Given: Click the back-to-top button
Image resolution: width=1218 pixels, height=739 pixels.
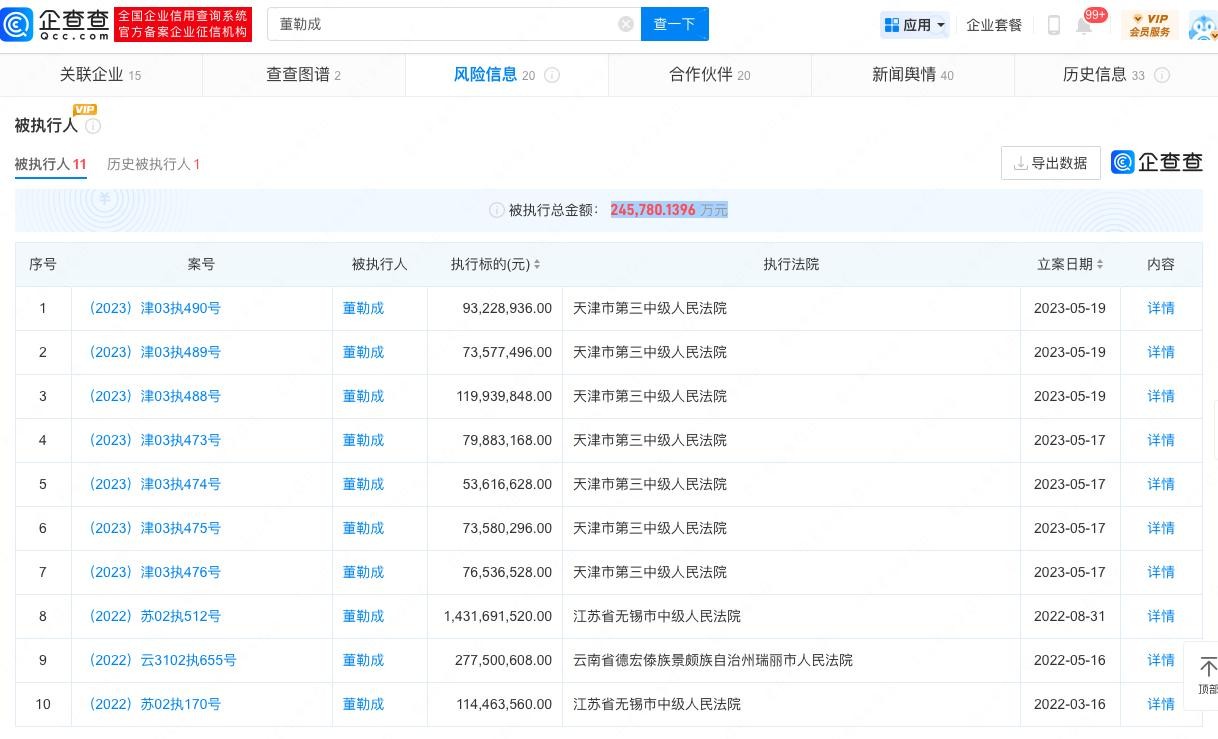Looking at the screenshot, I should [x=1206, y=675].
